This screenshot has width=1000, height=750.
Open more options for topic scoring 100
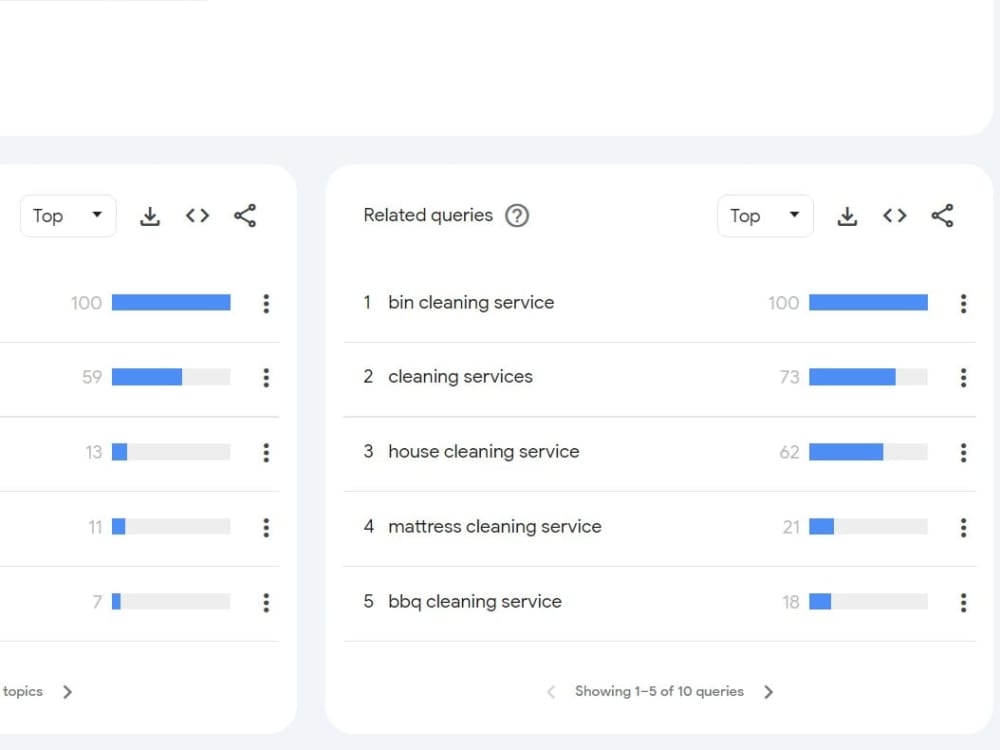click(266, 304)
